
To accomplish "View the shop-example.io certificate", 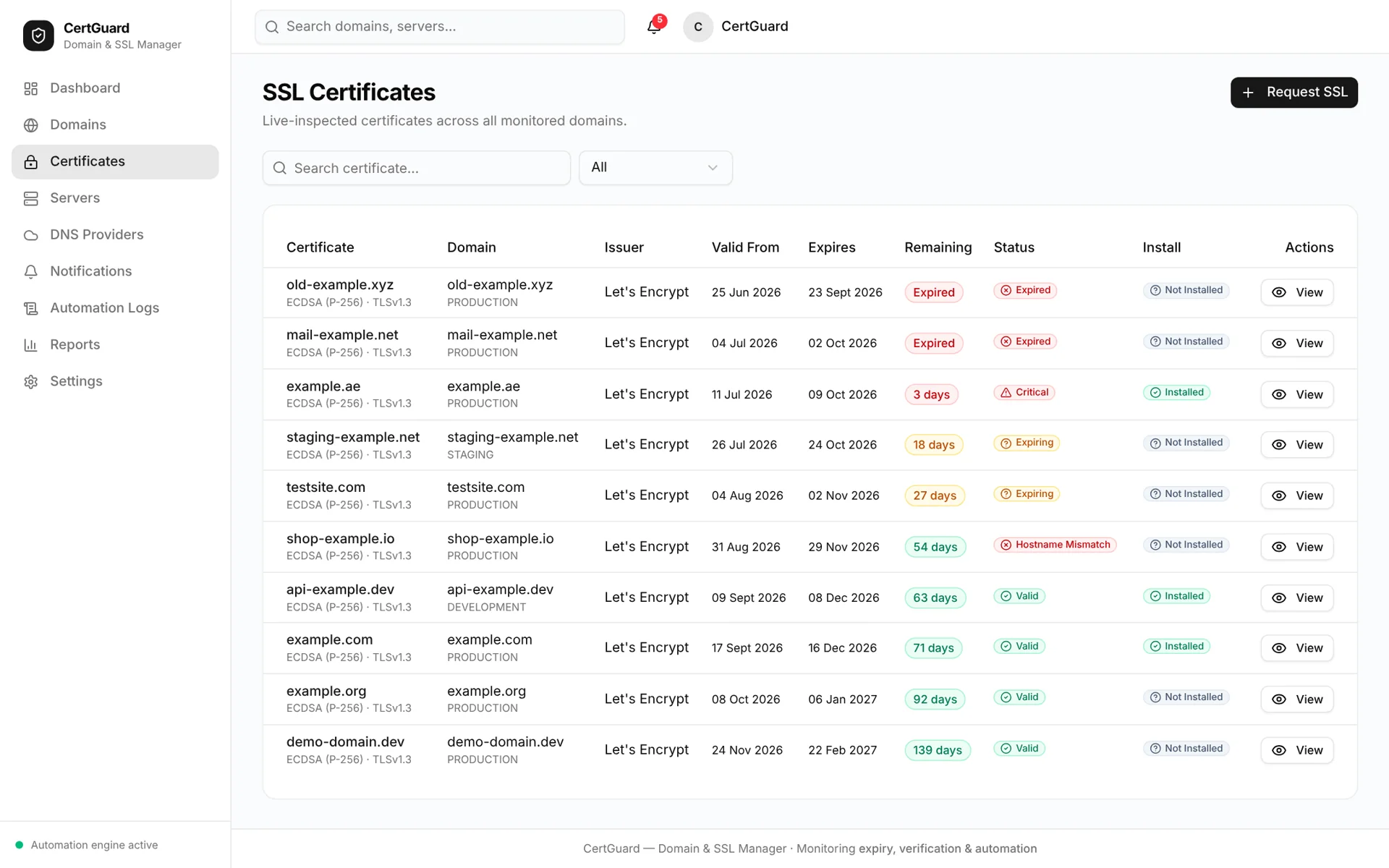I will point(1296,547).
